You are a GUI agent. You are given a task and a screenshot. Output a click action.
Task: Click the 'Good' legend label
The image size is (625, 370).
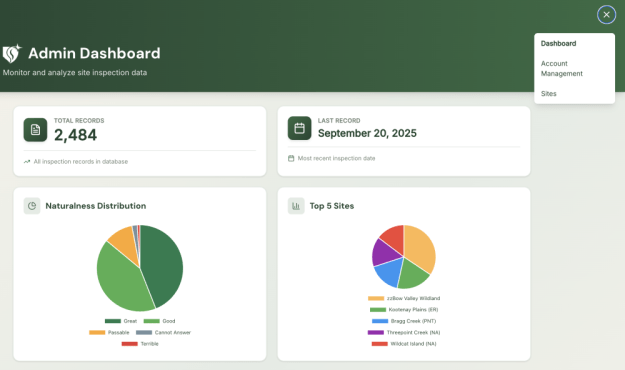169,321
